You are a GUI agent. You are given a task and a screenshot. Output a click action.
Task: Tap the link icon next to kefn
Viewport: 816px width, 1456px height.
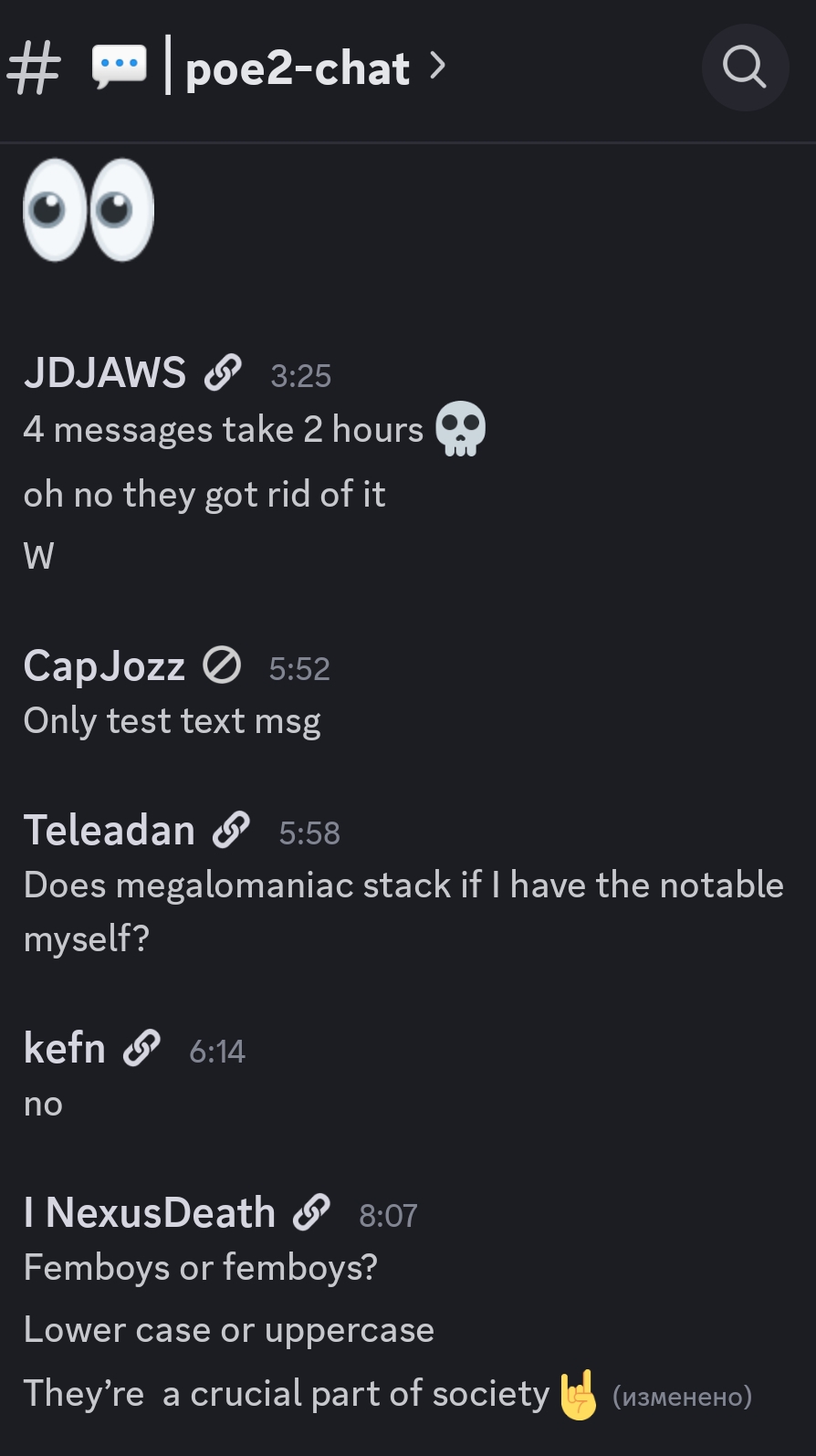(x=141, y=1048)
